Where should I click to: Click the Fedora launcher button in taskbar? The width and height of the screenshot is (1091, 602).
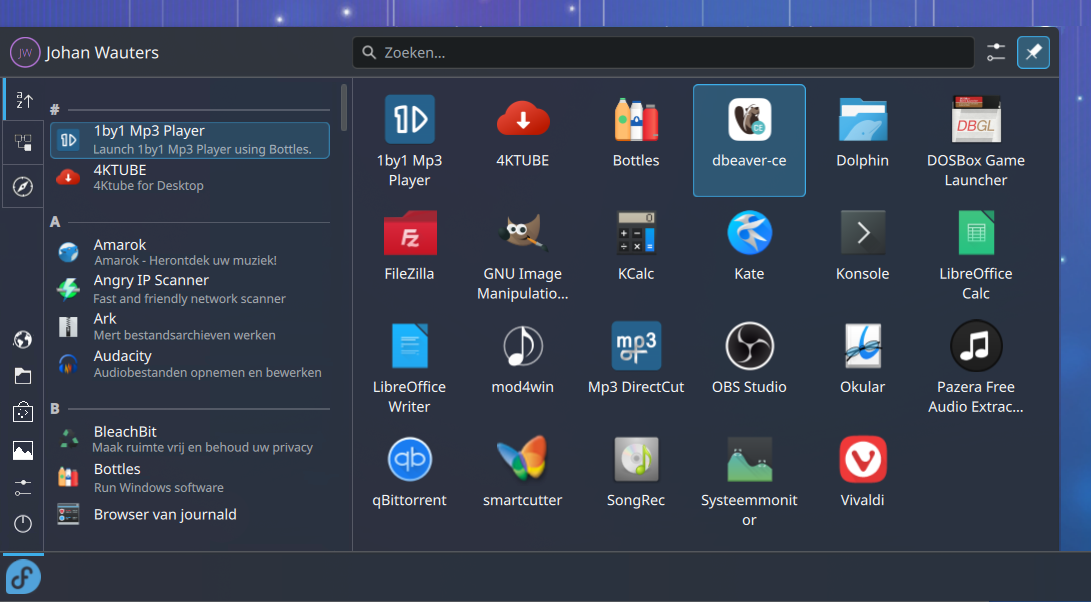23,577
